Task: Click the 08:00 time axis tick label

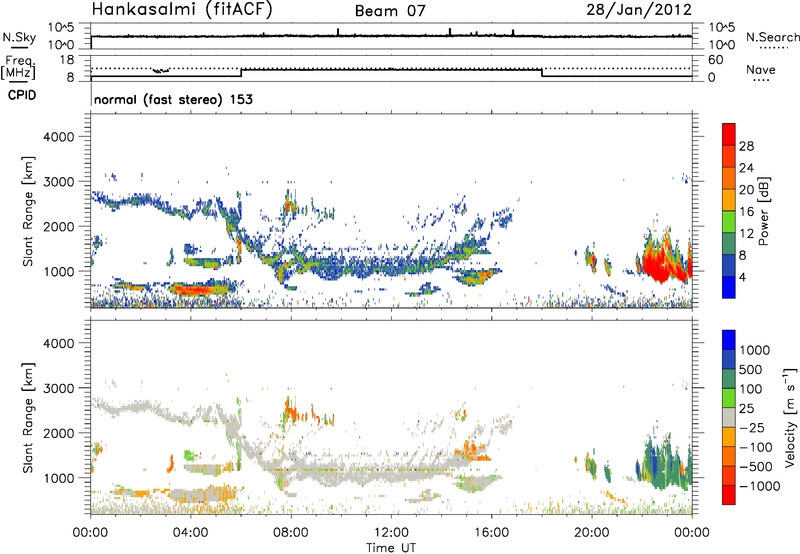Action: [291, 533]
